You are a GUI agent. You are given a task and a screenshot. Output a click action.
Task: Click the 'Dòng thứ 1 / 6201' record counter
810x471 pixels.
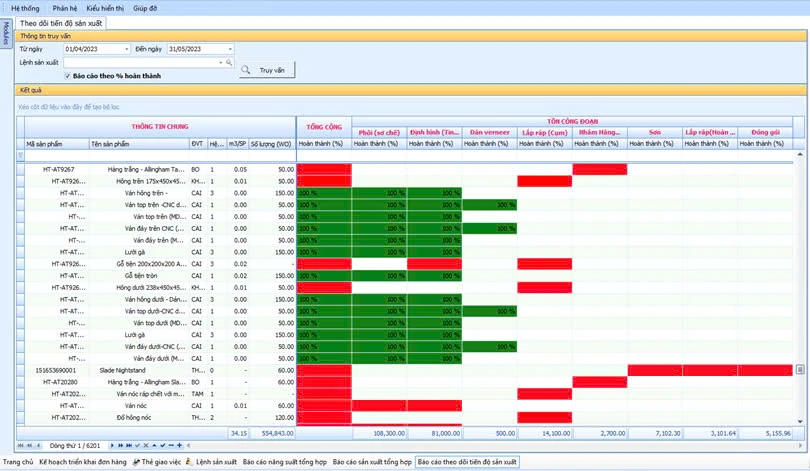pyautogui.click(x=75, y=445)
